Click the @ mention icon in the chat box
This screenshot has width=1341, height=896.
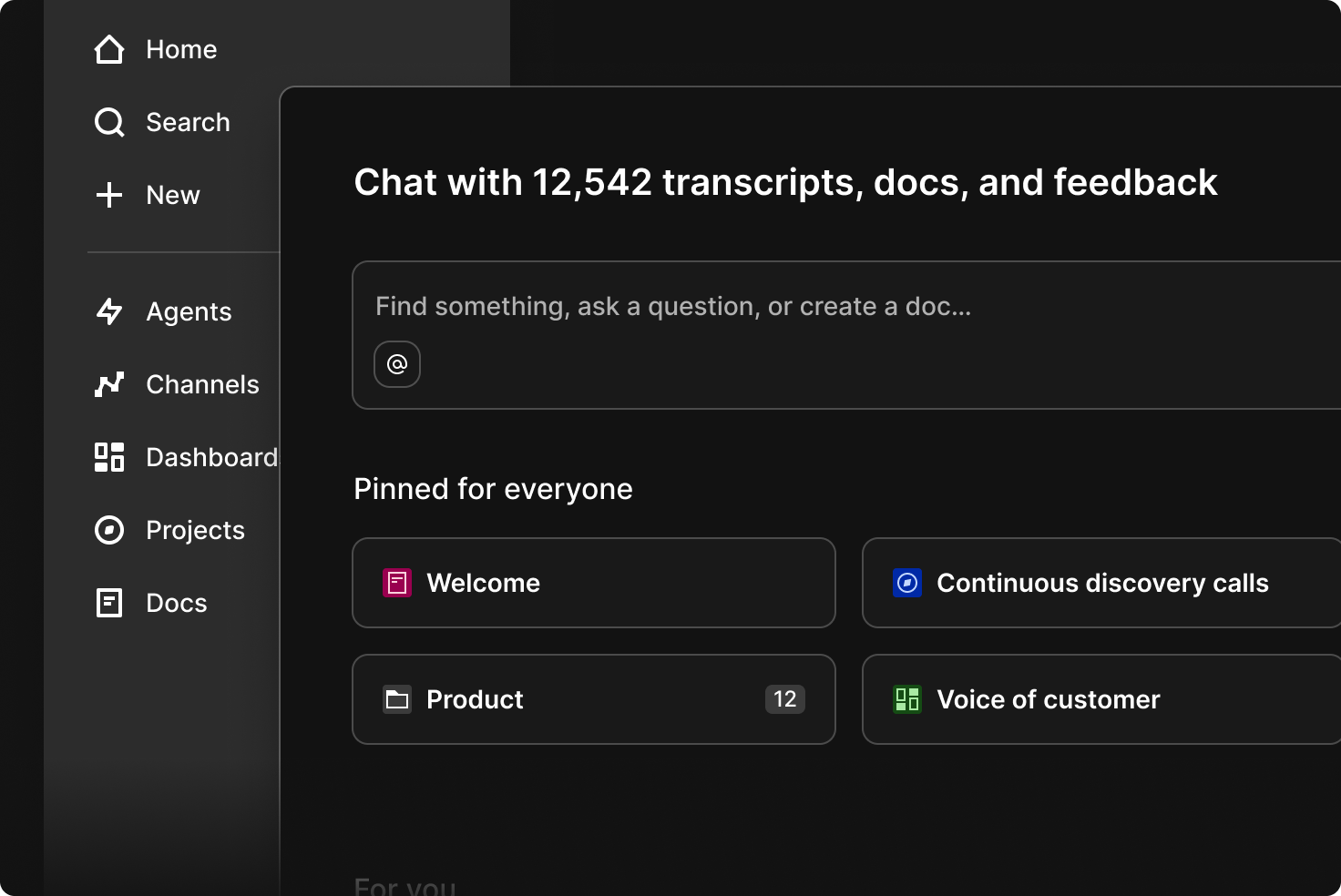(x=396, y=363)
